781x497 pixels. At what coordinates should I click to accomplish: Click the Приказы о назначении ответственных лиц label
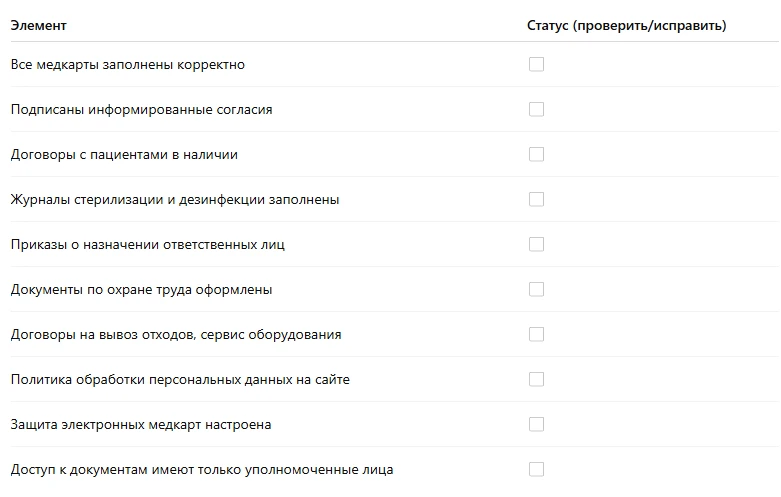click(147, 245)
